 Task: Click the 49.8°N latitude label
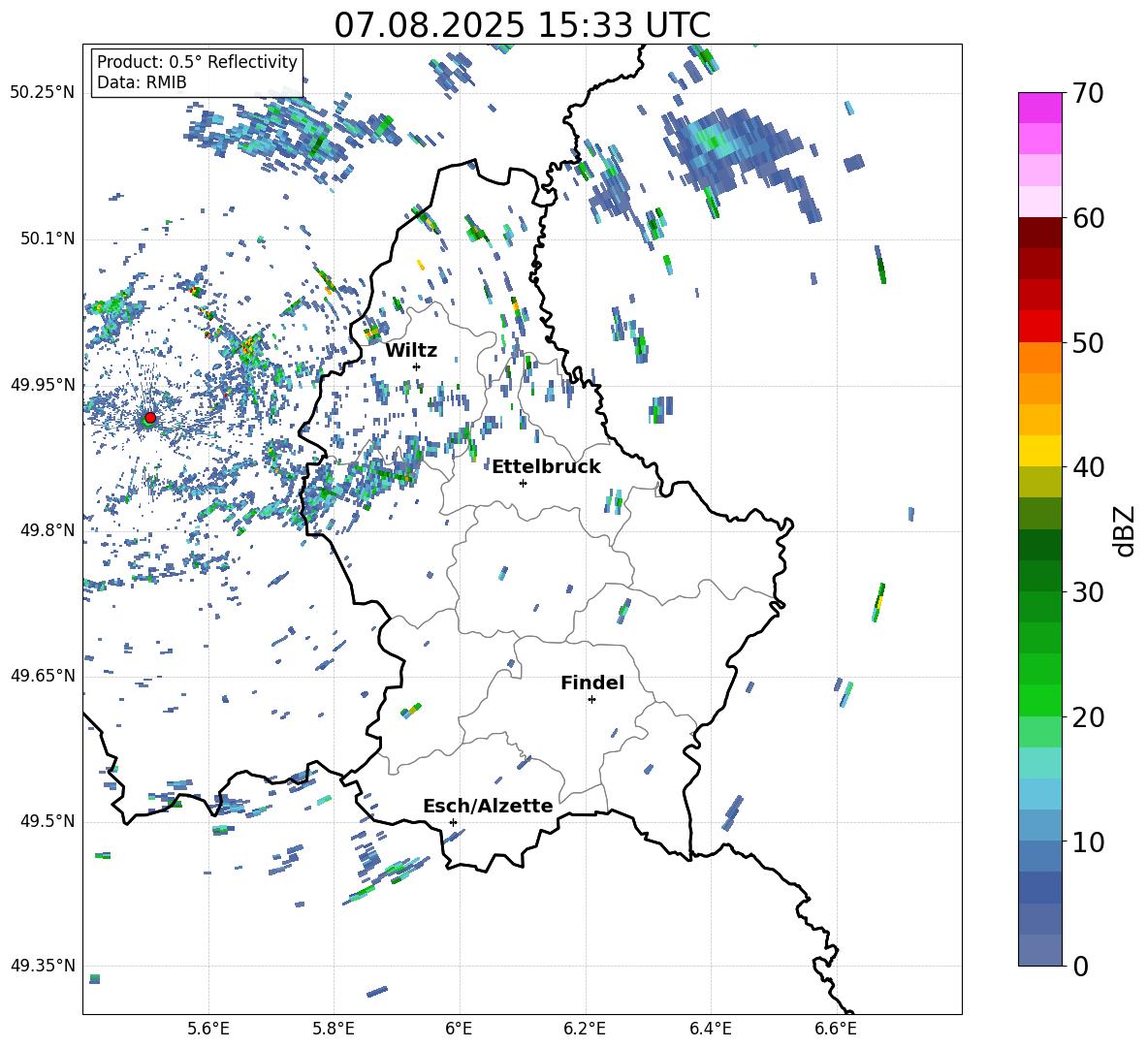(x=47, y=530)
